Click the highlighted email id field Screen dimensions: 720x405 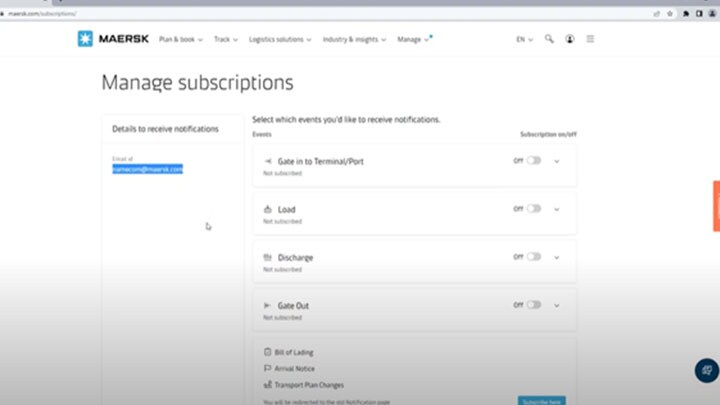[147, 169]
